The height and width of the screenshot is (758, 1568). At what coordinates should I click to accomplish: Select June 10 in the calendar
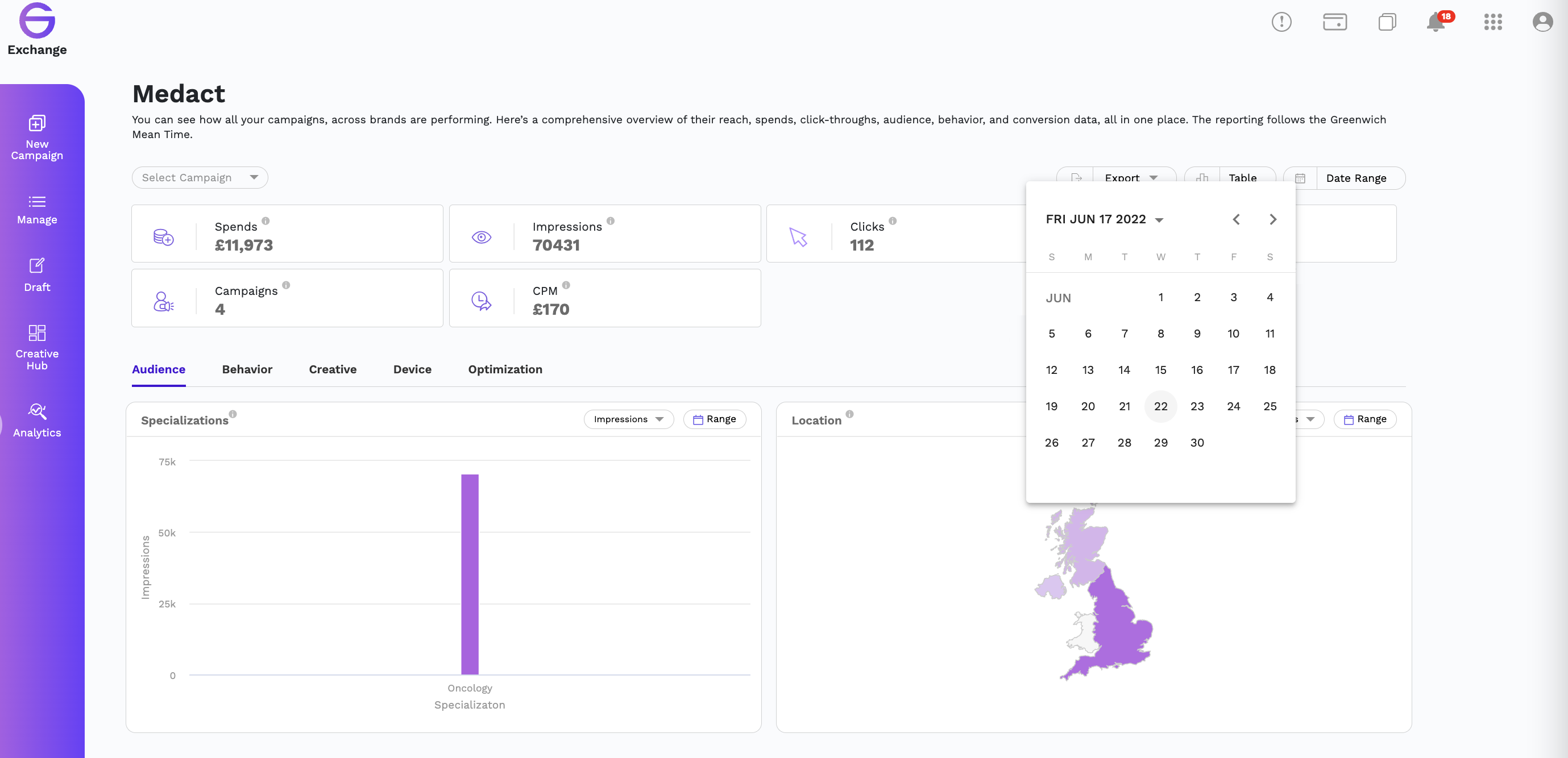[1233, 334]
